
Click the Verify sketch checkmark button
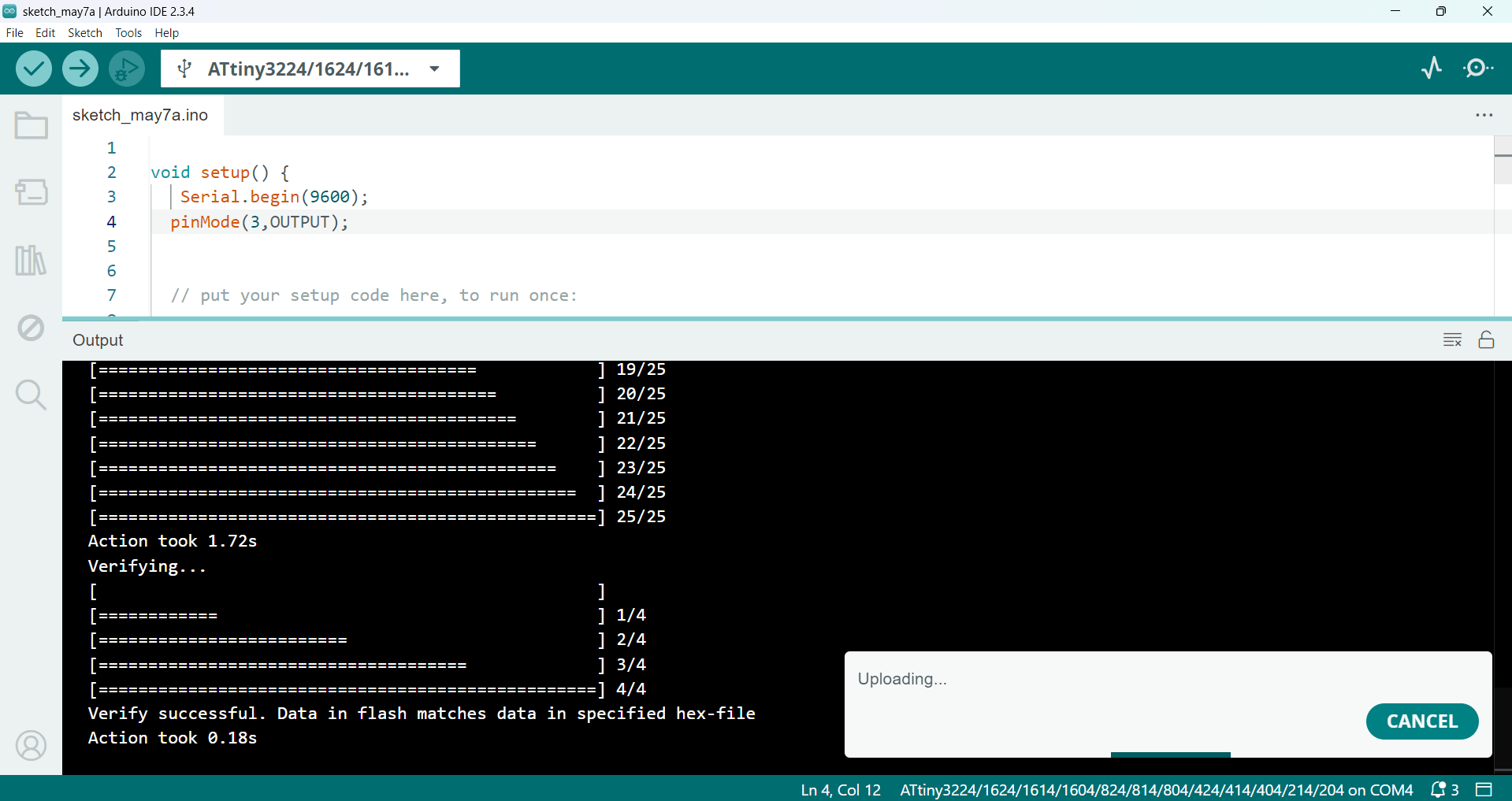(x=34, y=69)
